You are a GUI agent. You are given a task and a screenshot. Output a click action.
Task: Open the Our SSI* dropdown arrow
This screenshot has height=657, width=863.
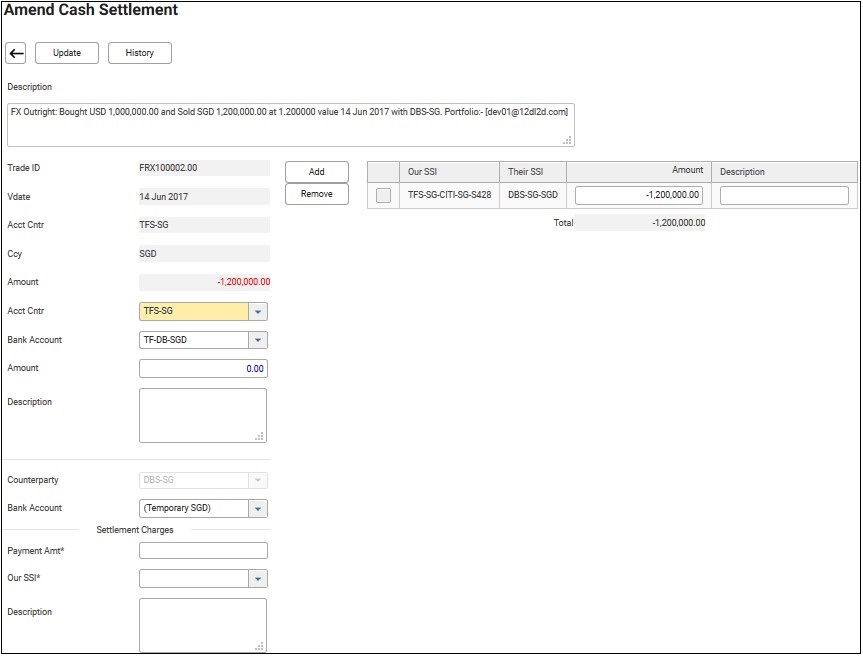pyautogui.click(x=258, y=579)
